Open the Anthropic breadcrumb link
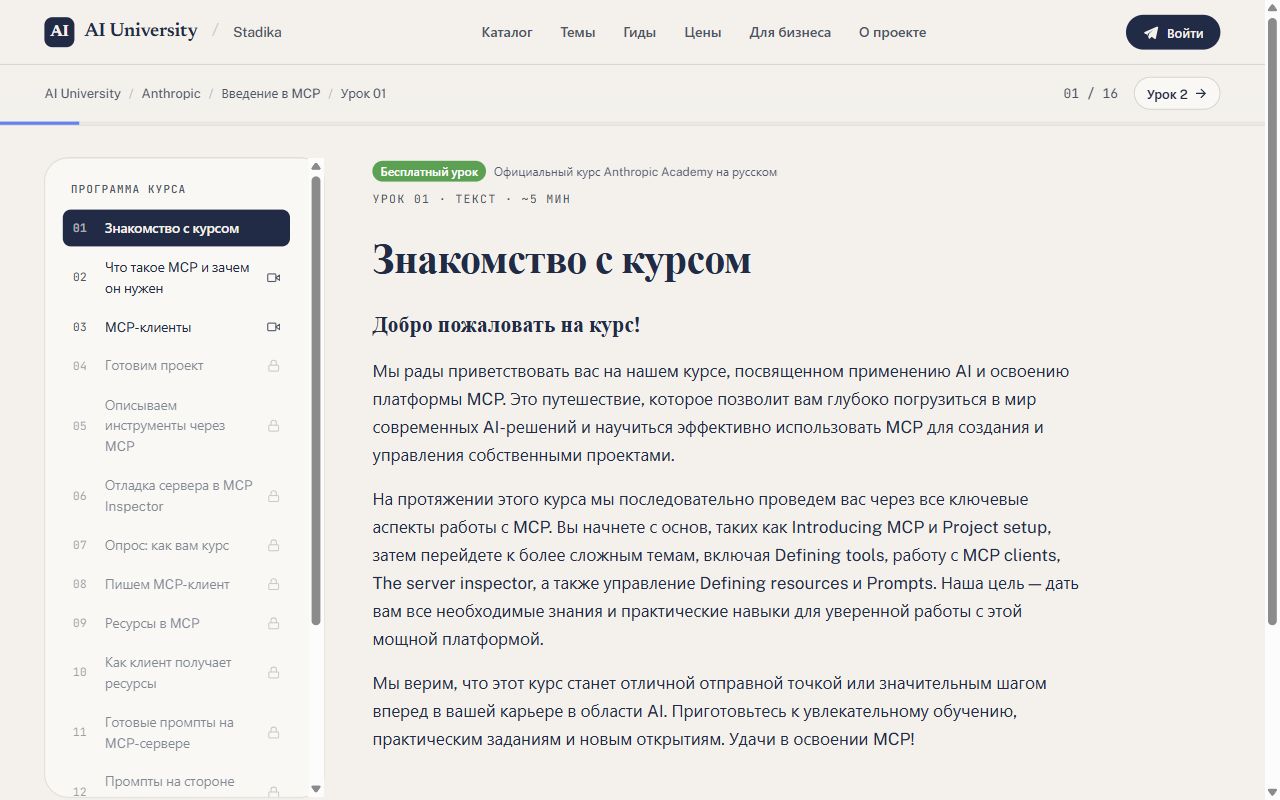The width and height of the screenshot is (1280, 800). coord(171,93)
